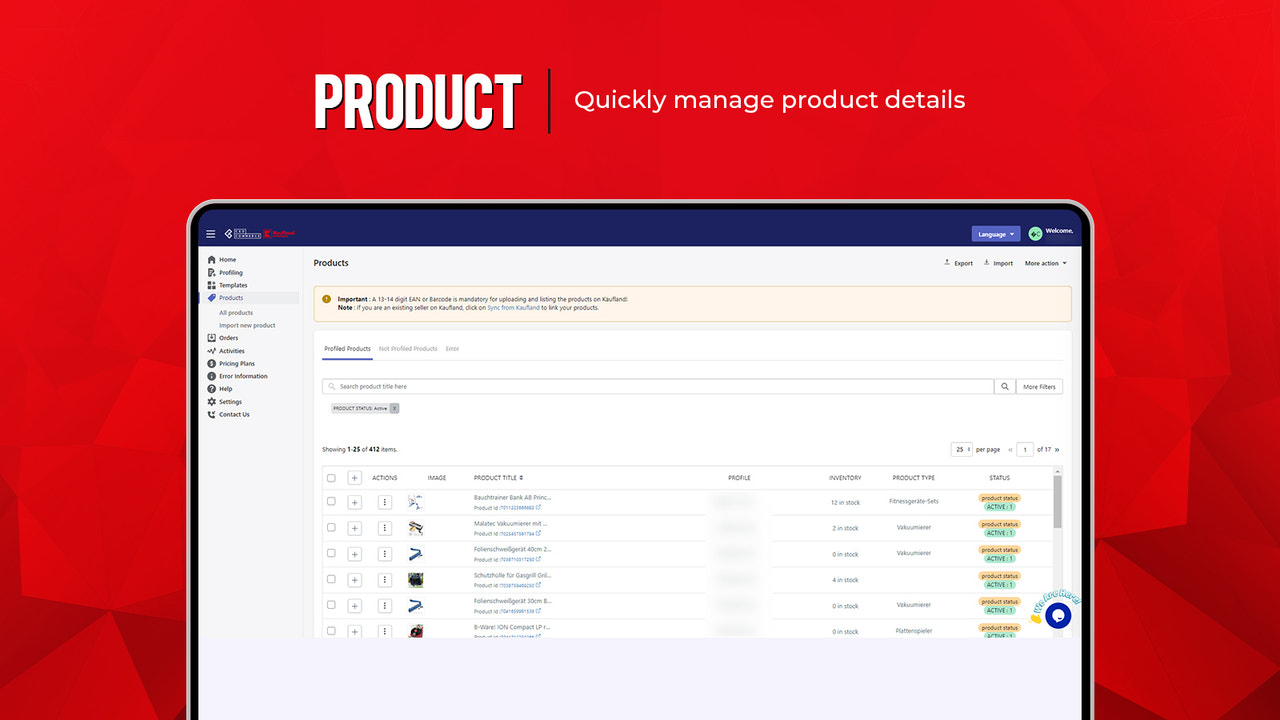Expand the More action dropdown
1280x720 pixels.
[x=1043, y=263]
